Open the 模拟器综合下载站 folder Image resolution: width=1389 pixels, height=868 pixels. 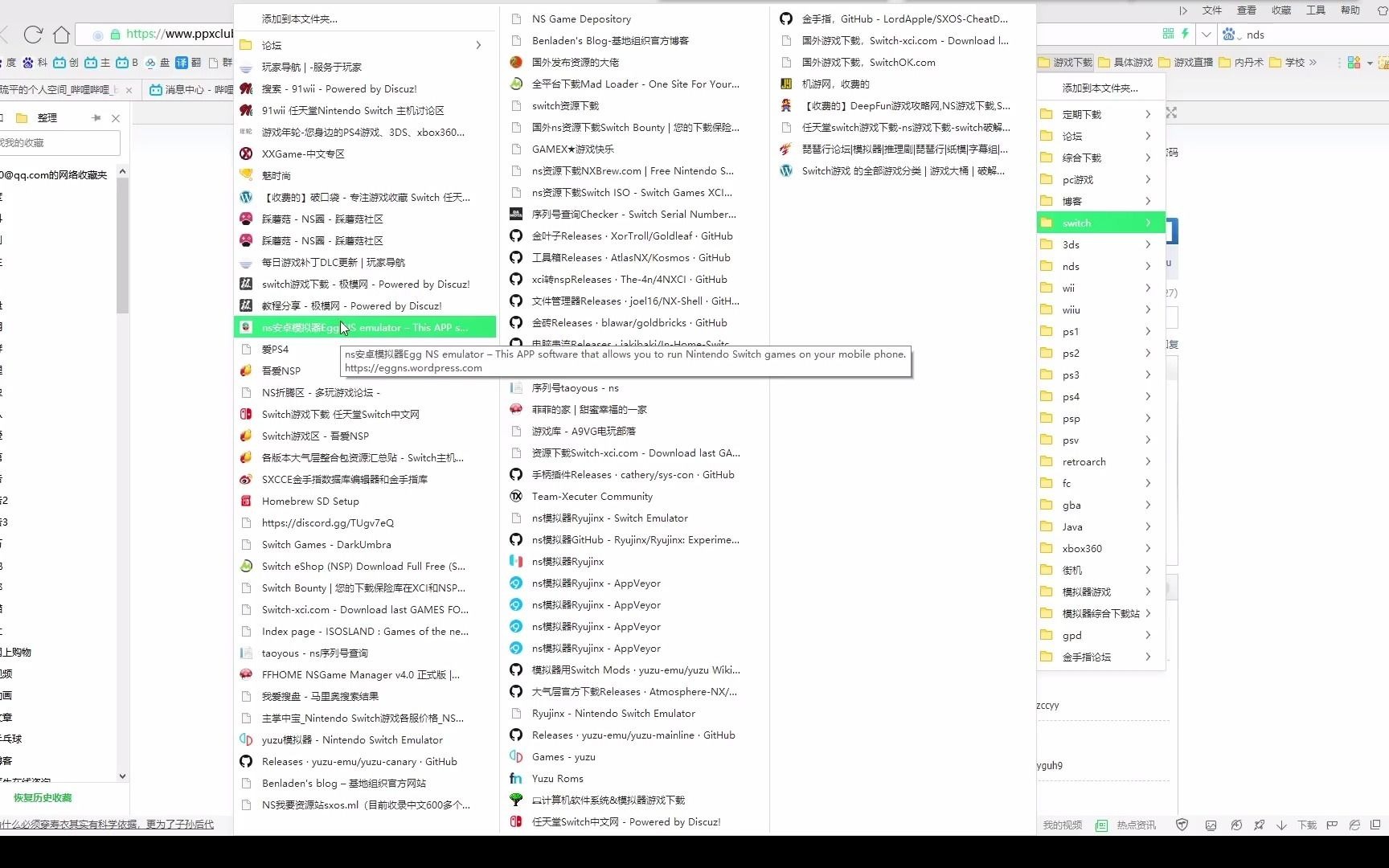(1100, 613)
